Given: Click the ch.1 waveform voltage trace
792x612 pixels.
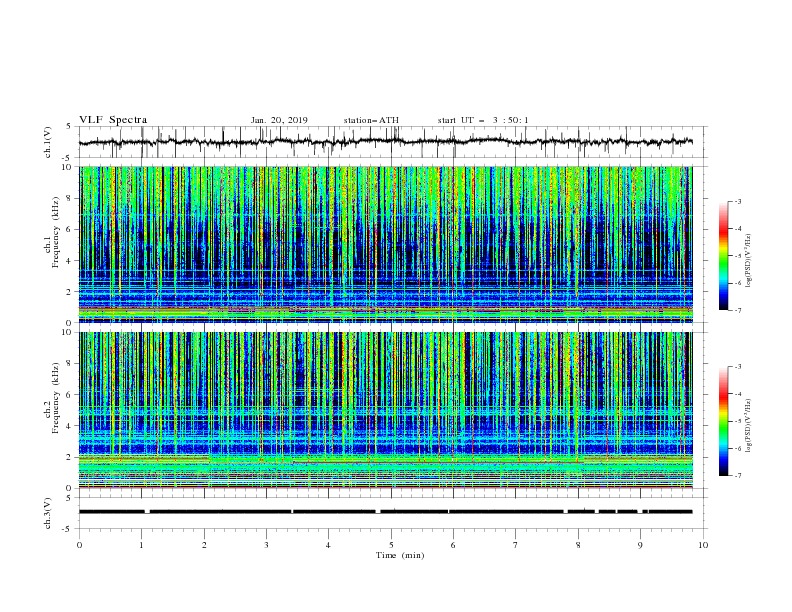Looking at the screenshot, I should (x=385, y=142).
